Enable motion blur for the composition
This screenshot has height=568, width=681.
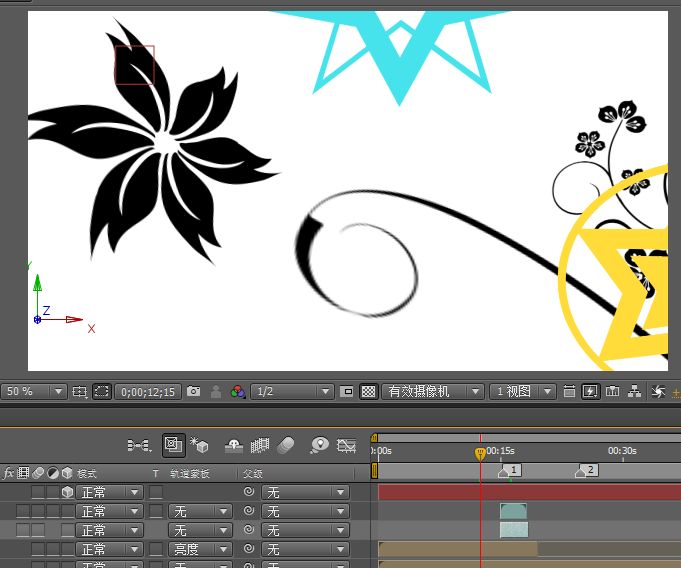coord(285,446)
